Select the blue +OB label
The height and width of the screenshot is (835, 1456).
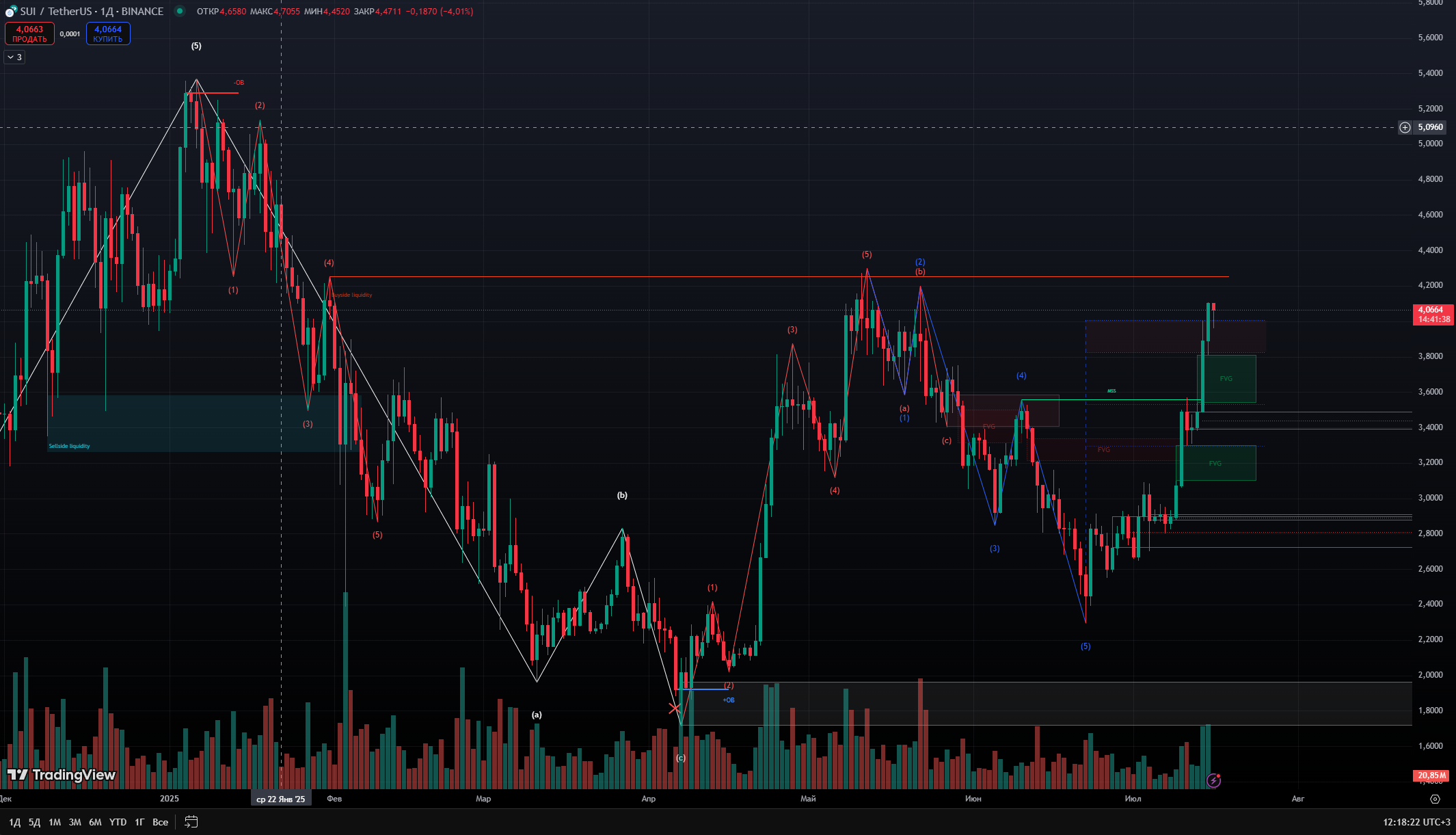729,700
